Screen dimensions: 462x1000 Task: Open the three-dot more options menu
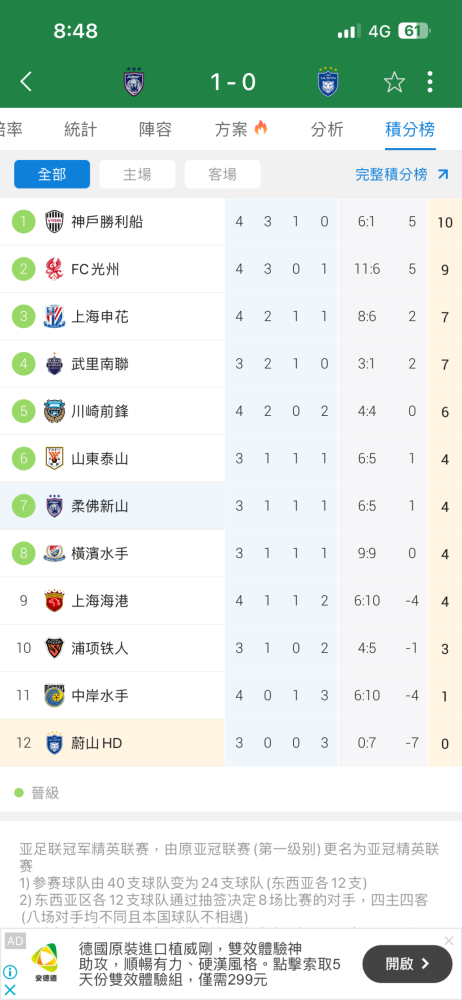tap(430, 82)
